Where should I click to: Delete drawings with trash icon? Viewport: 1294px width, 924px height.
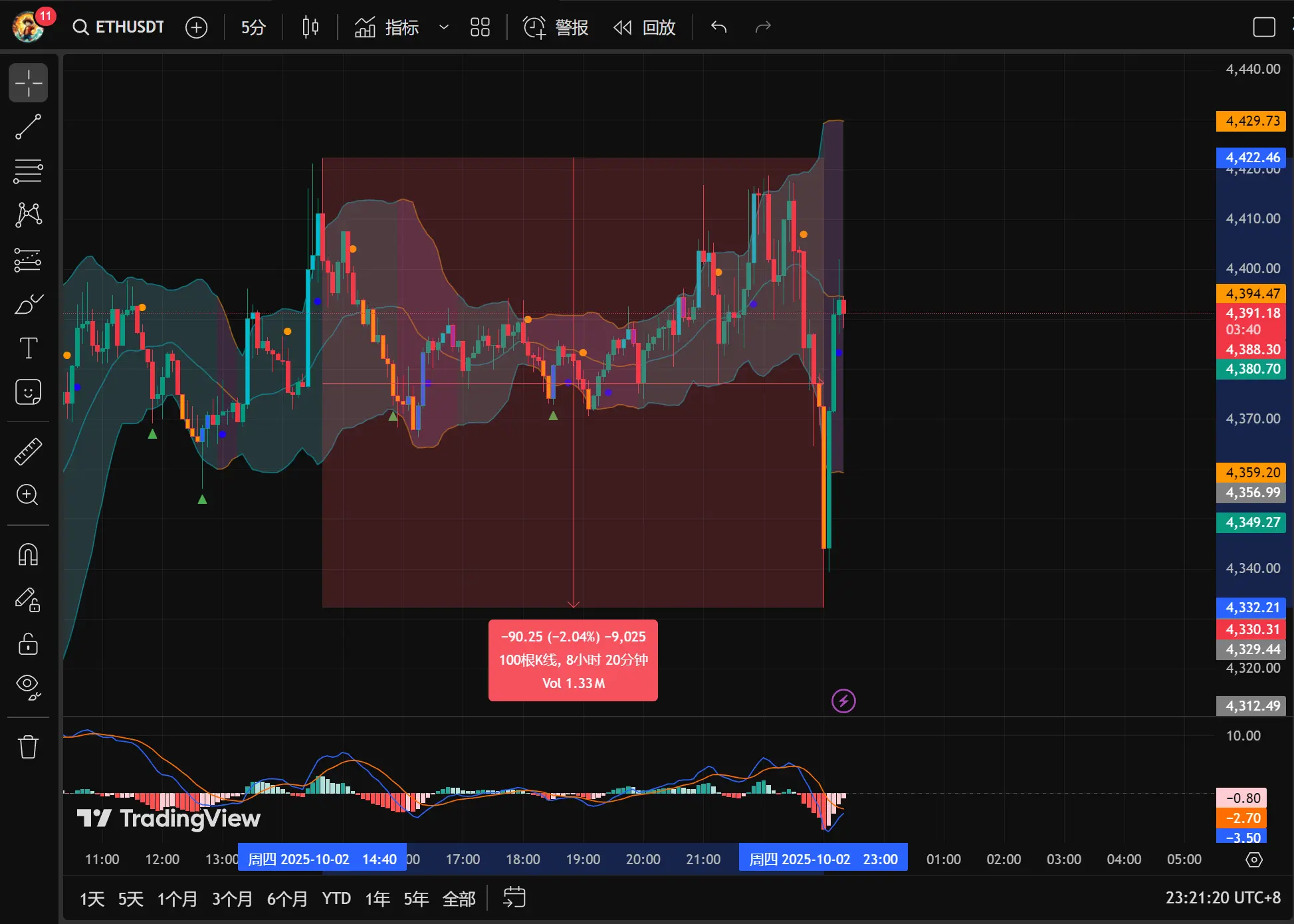click(28, 747)
